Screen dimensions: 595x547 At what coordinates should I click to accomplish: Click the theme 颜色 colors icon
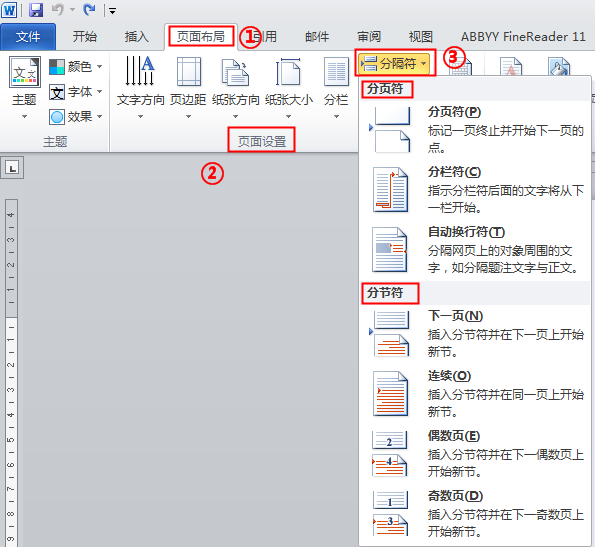[x=57, y=67]
